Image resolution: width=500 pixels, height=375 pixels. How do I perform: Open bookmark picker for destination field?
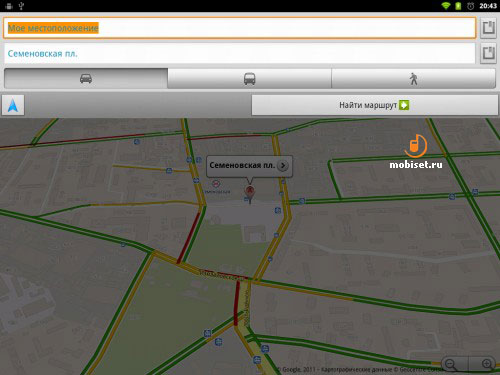(x=488, y=53)
